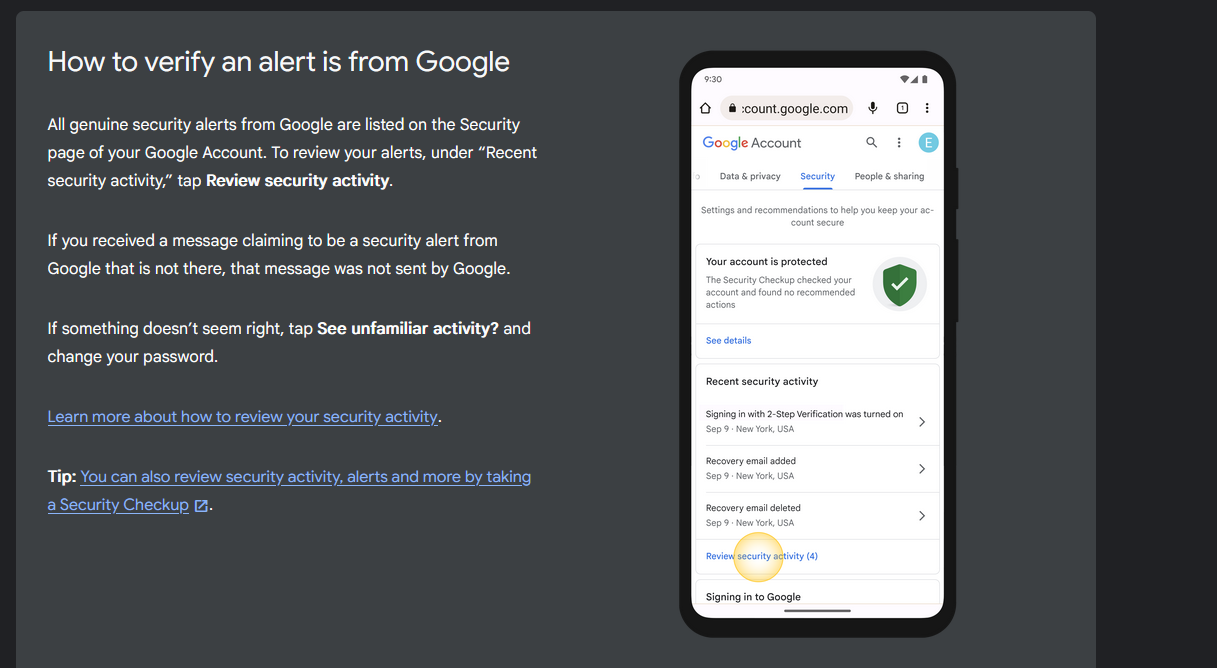Switch to the Data & privacy tab
This screenshot has height=668, width=1217.
coord(750,177)
